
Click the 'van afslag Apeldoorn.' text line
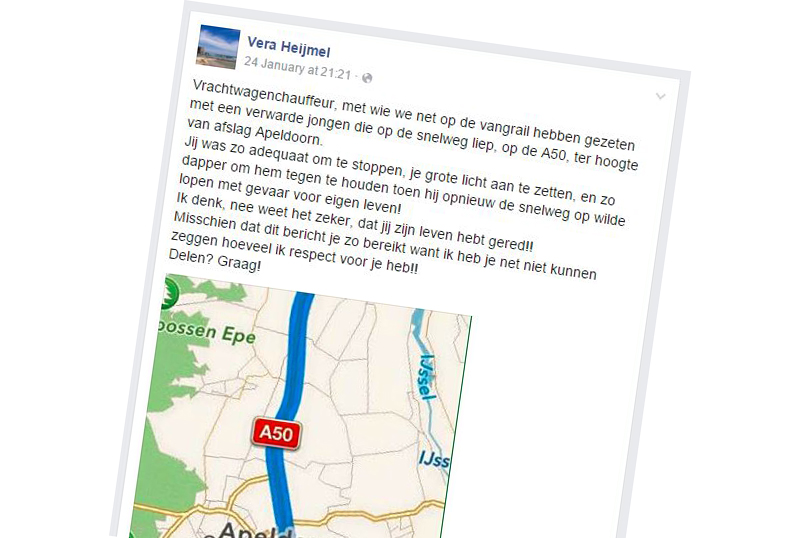[x=255, y=132]
